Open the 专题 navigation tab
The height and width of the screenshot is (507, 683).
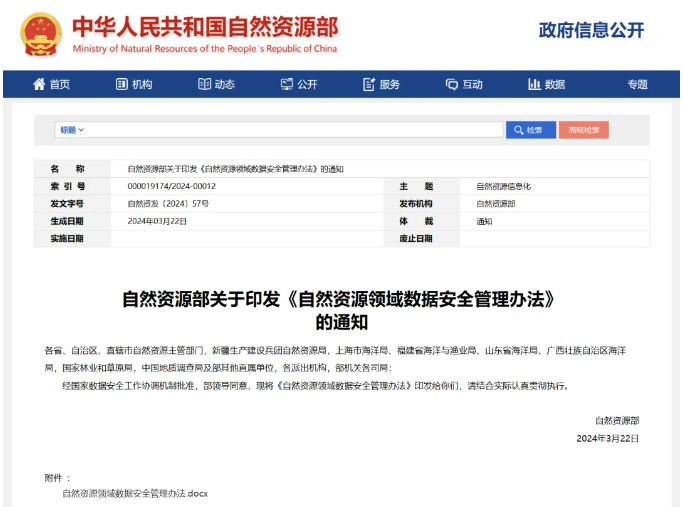click(637, 85)
